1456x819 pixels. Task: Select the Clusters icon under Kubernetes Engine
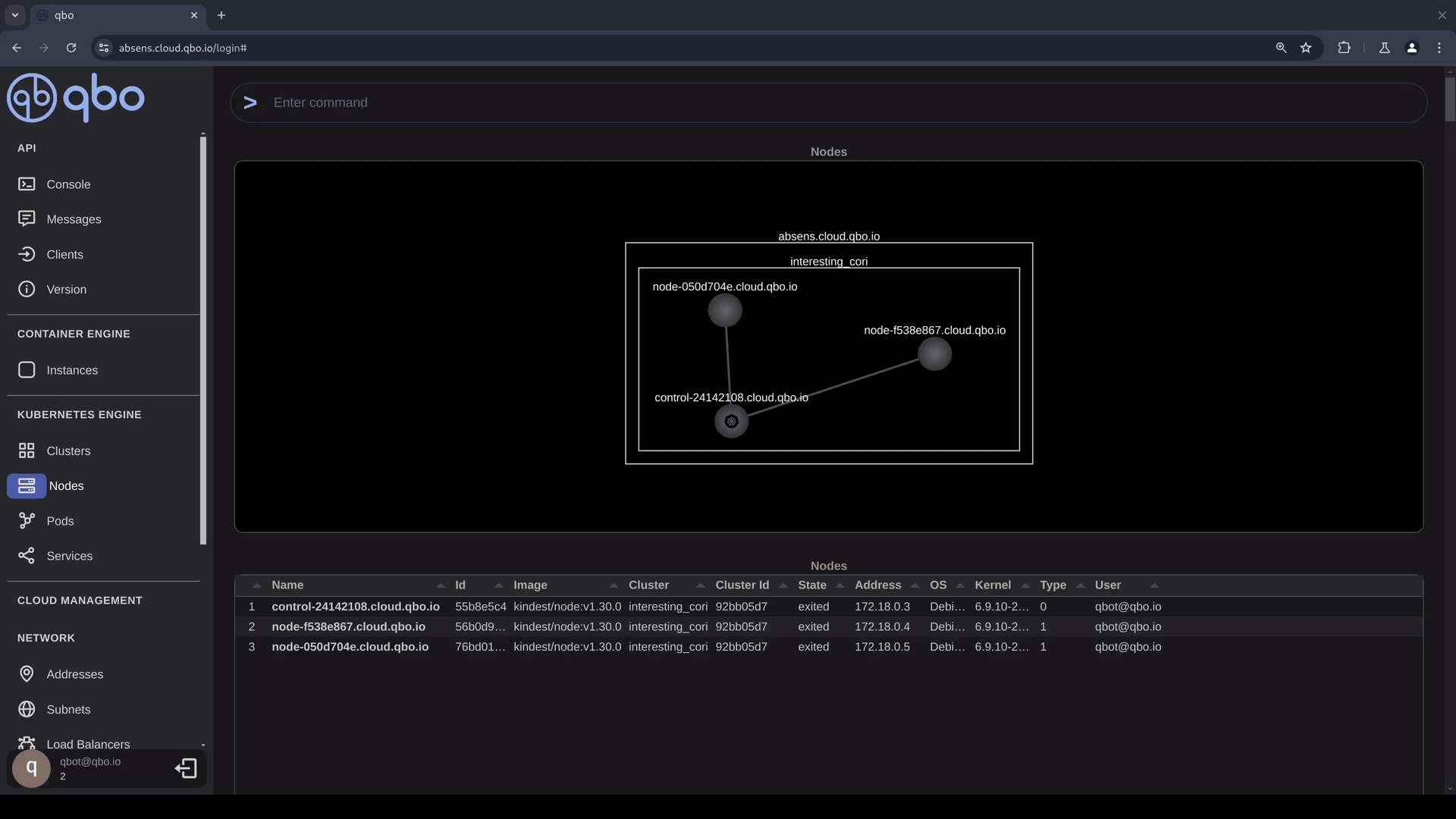[x=27, y=450]
